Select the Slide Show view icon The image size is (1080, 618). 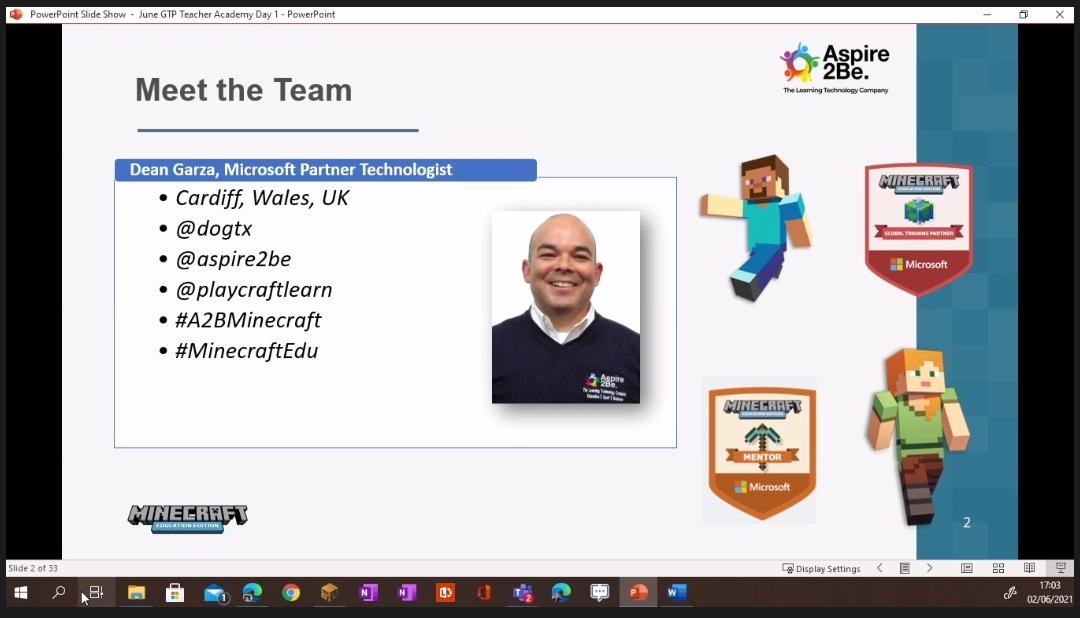(x=1061, y=568)
